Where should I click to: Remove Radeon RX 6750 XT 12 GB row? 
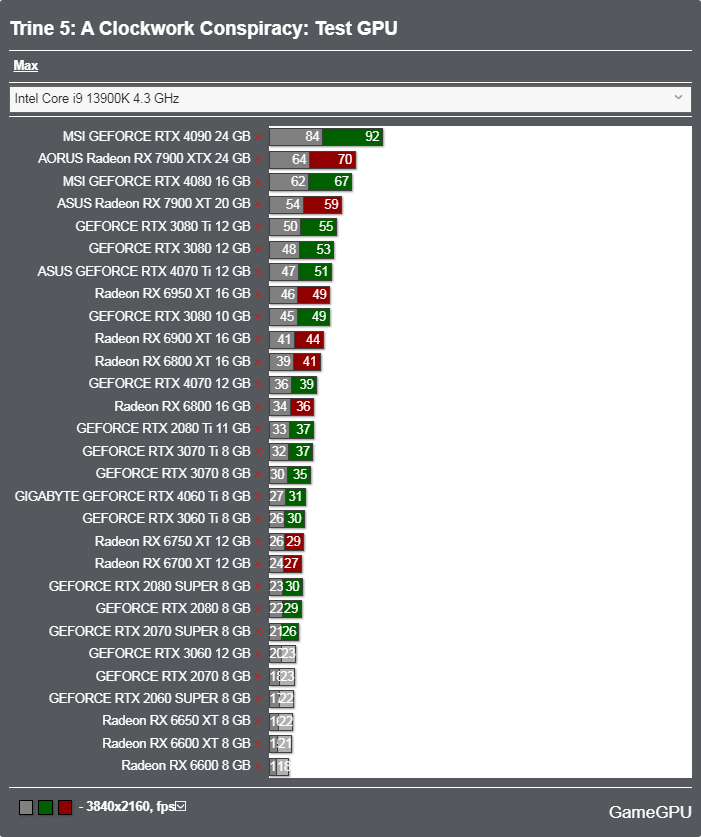coord(258,542)
